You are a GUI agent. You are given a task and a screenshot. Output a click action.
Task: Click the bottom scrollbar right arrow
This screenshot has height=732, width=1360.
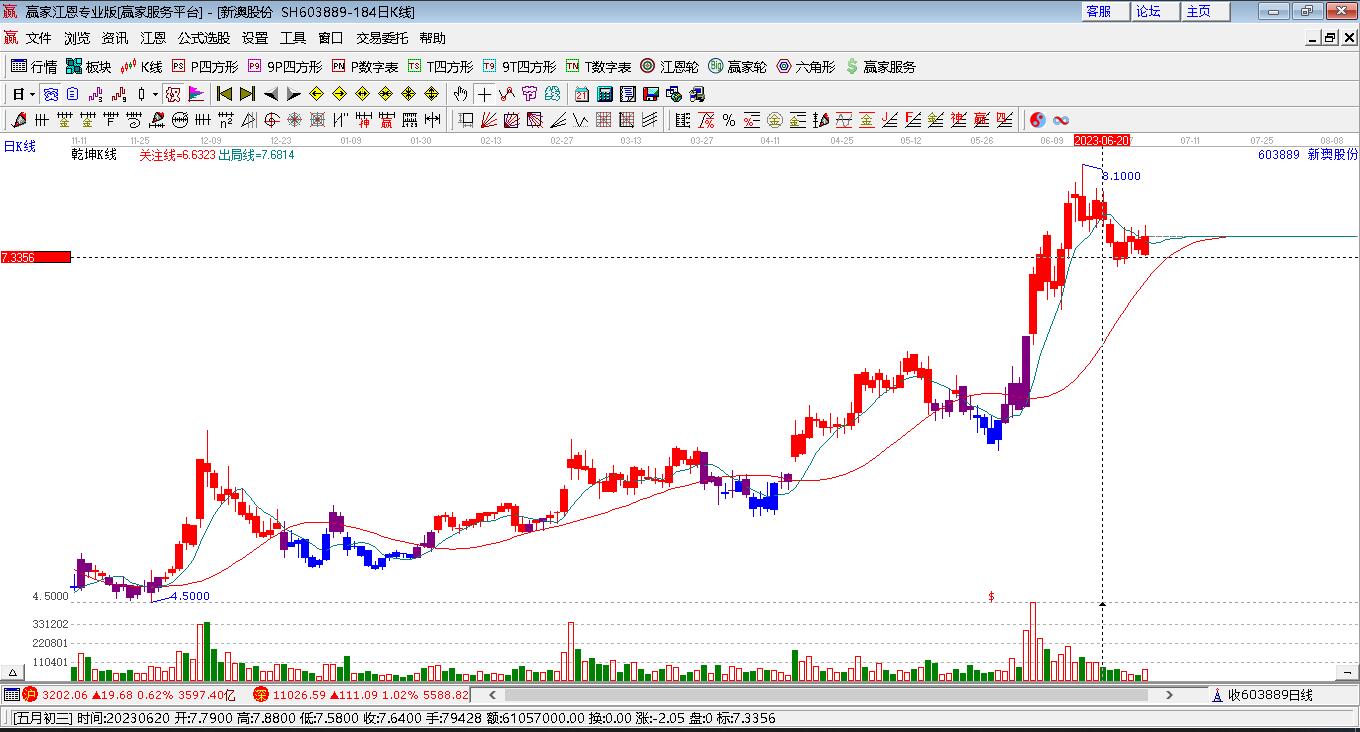[1170, 695]
